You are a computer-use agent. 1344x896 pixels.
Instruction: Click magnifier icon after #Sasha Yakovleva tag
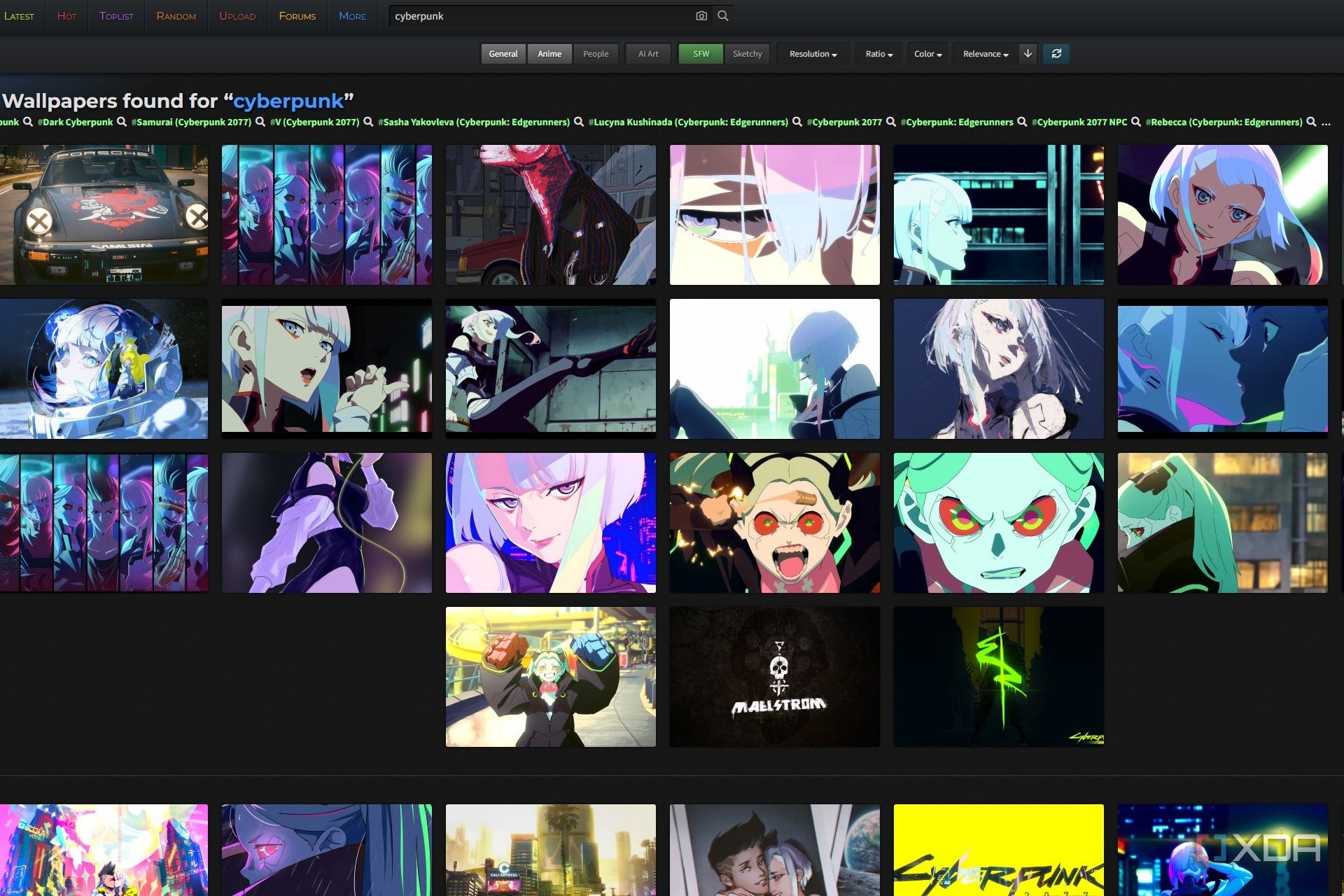pos(579,122)
